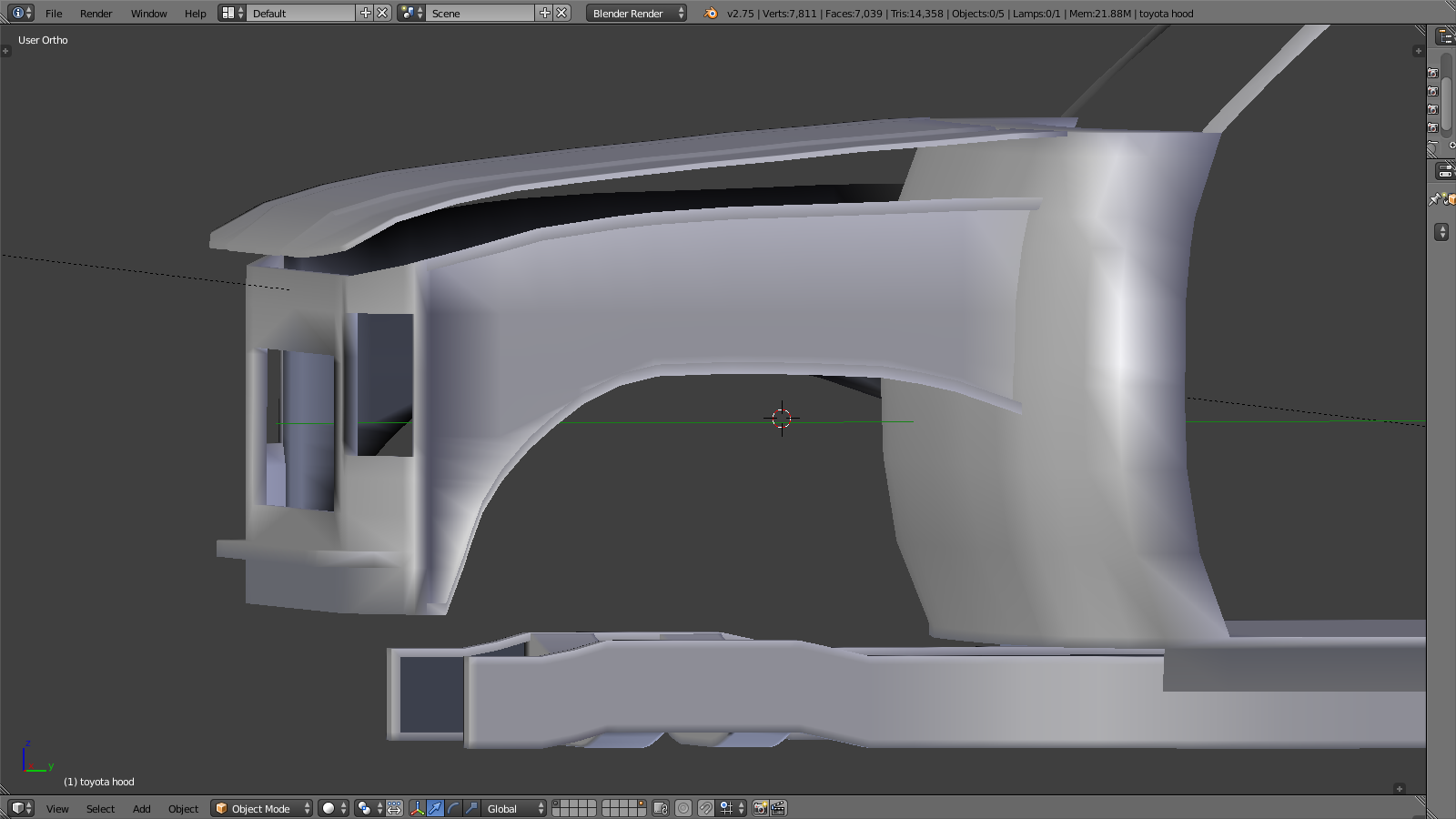Toggle renderability of the first outliner object

tap(1432, 74)
